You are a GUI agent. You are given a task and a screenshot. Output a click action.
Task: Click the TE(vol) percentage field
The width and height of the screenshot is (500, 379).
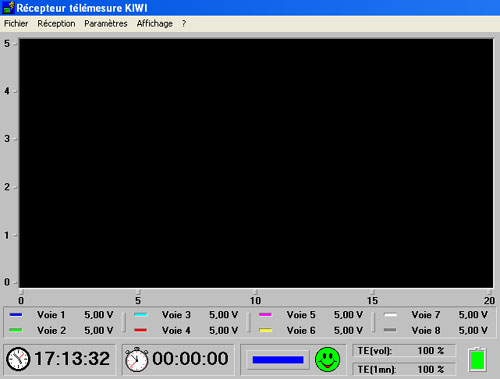(x=404, y=351)
